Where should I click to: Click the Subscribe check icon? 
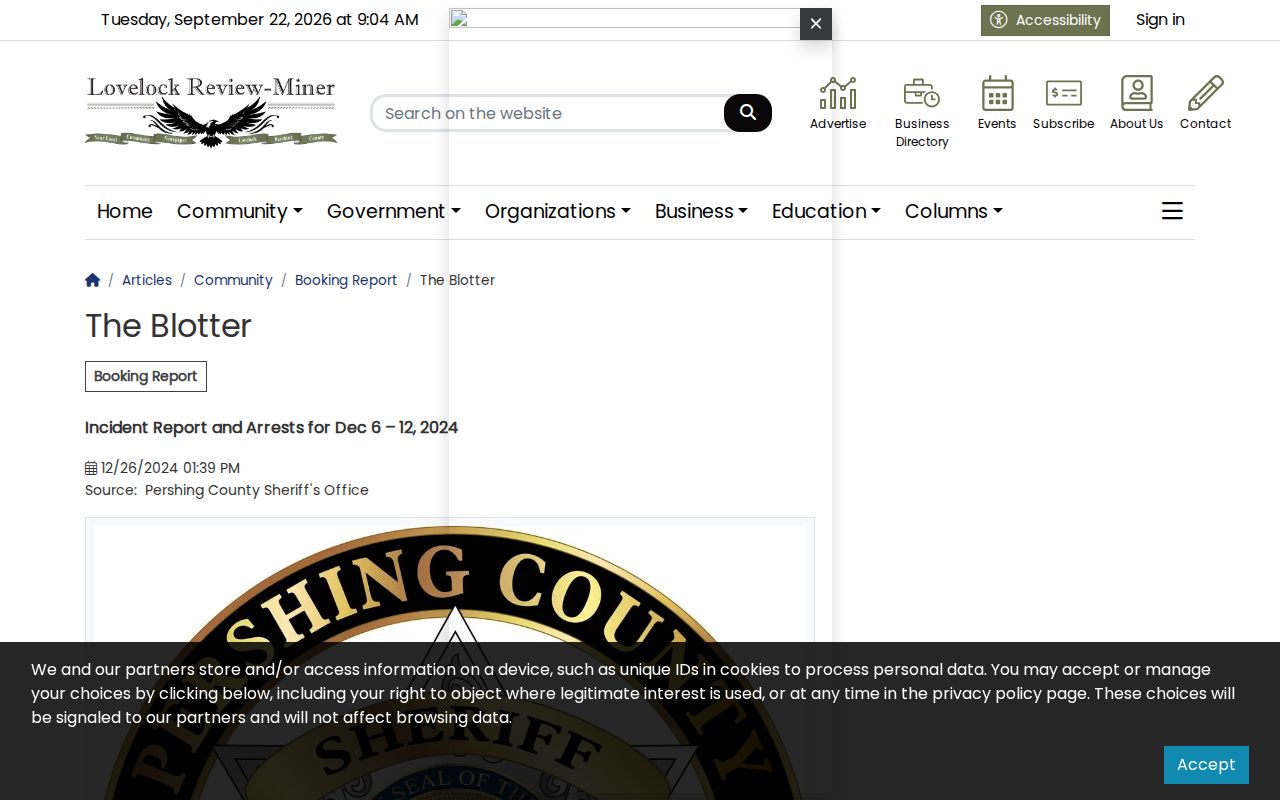pos(1063,93)
